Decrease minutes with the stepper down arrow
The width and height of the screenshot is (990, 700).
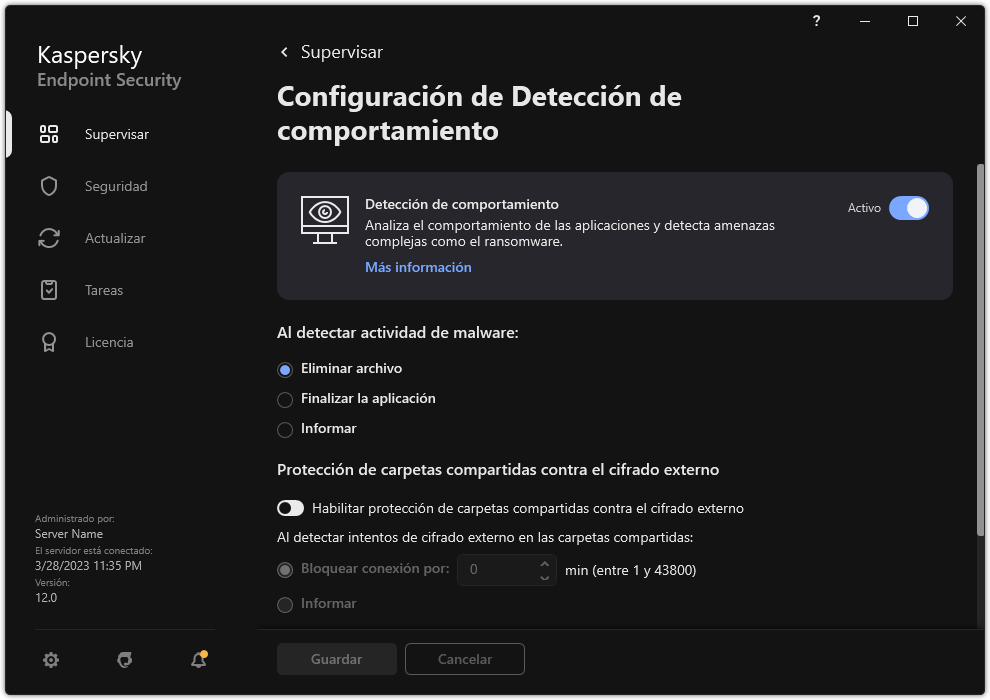543,577
